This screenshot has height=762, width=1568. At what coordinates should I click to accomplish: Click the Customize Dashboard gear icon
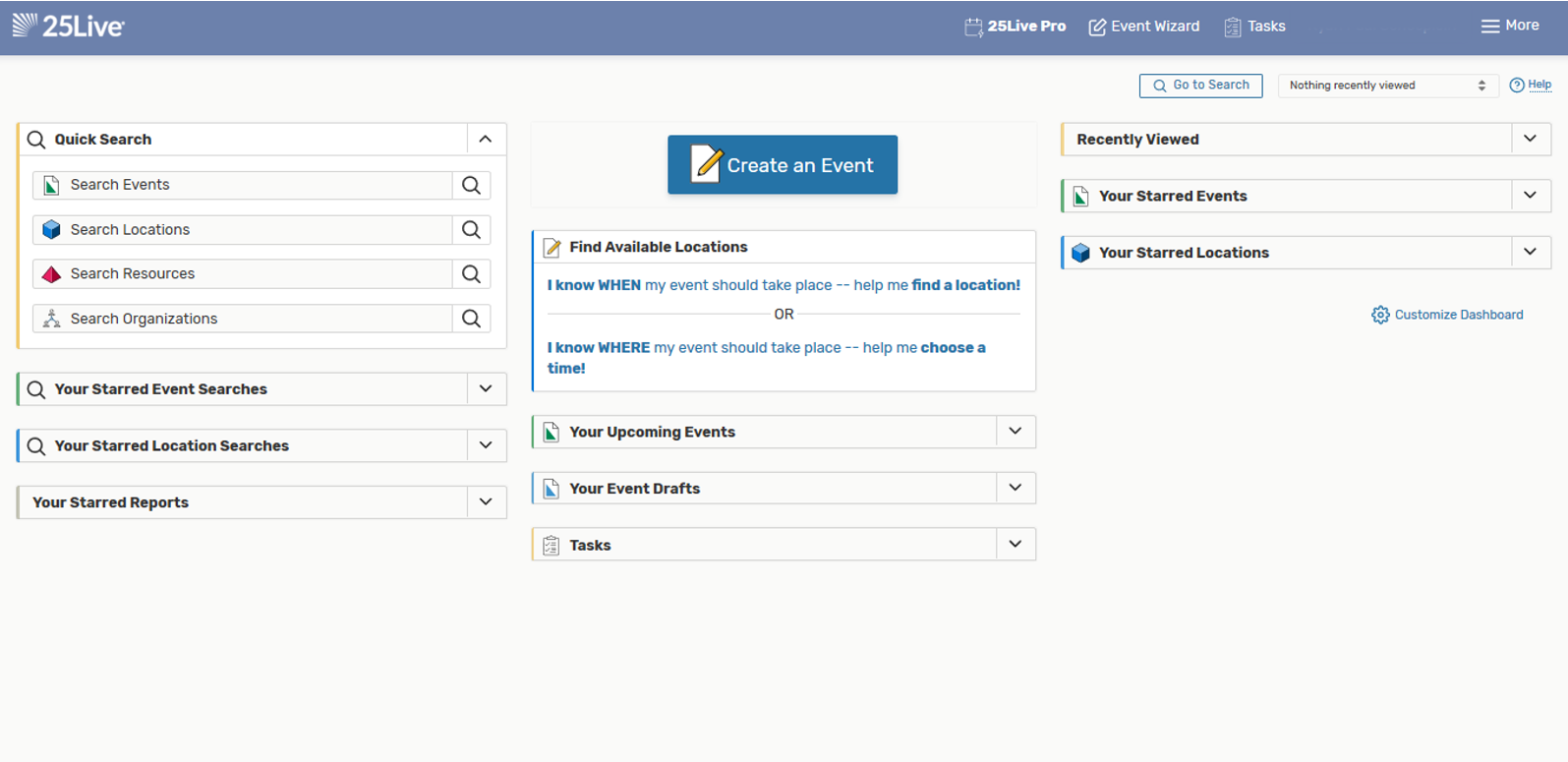click(x=1380, y=315)
